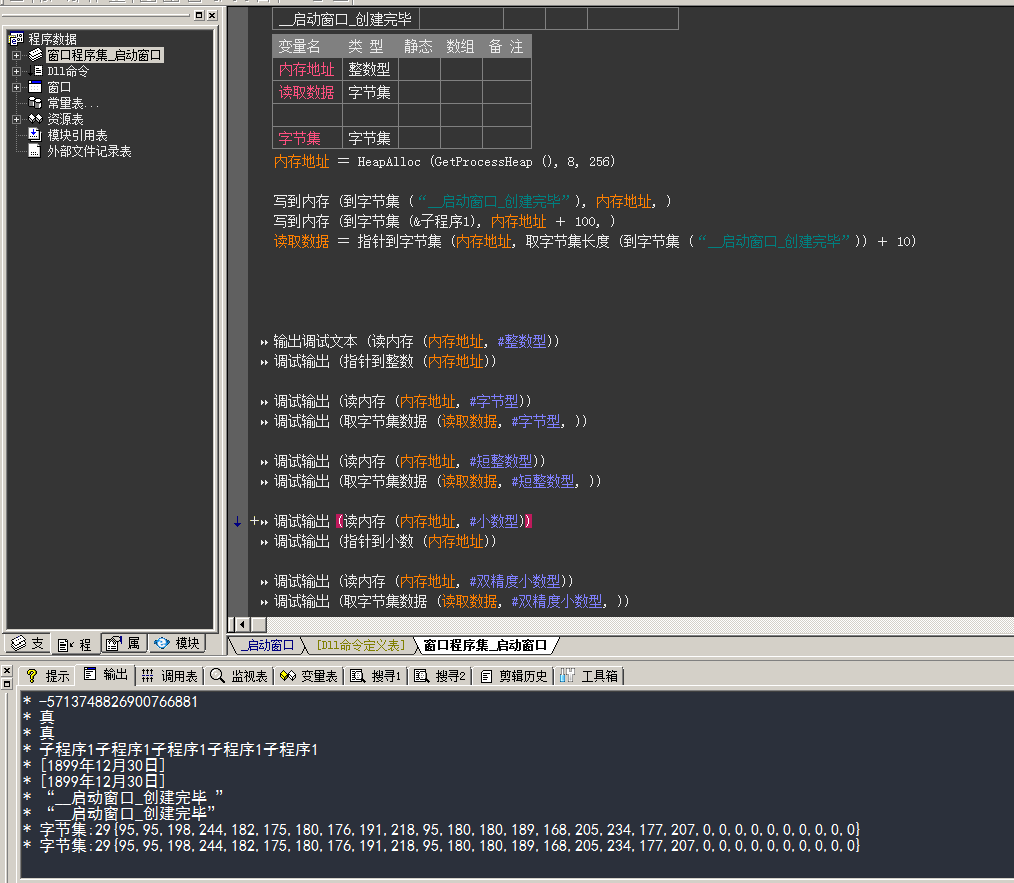Switch to _启动窗口 editor tab
Screen dimensions: 1014x883
(267, 645)
